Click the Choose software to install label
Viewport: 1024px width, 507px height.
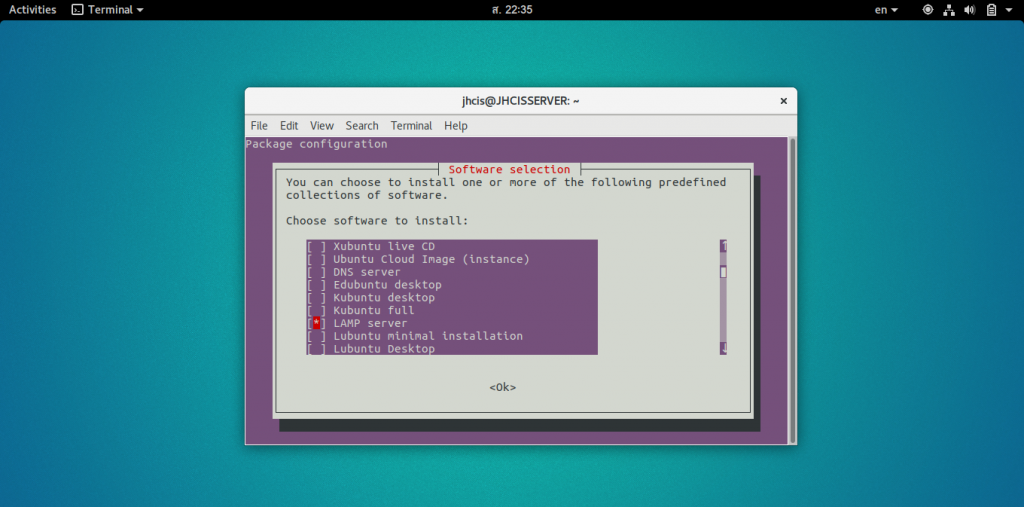377,221
